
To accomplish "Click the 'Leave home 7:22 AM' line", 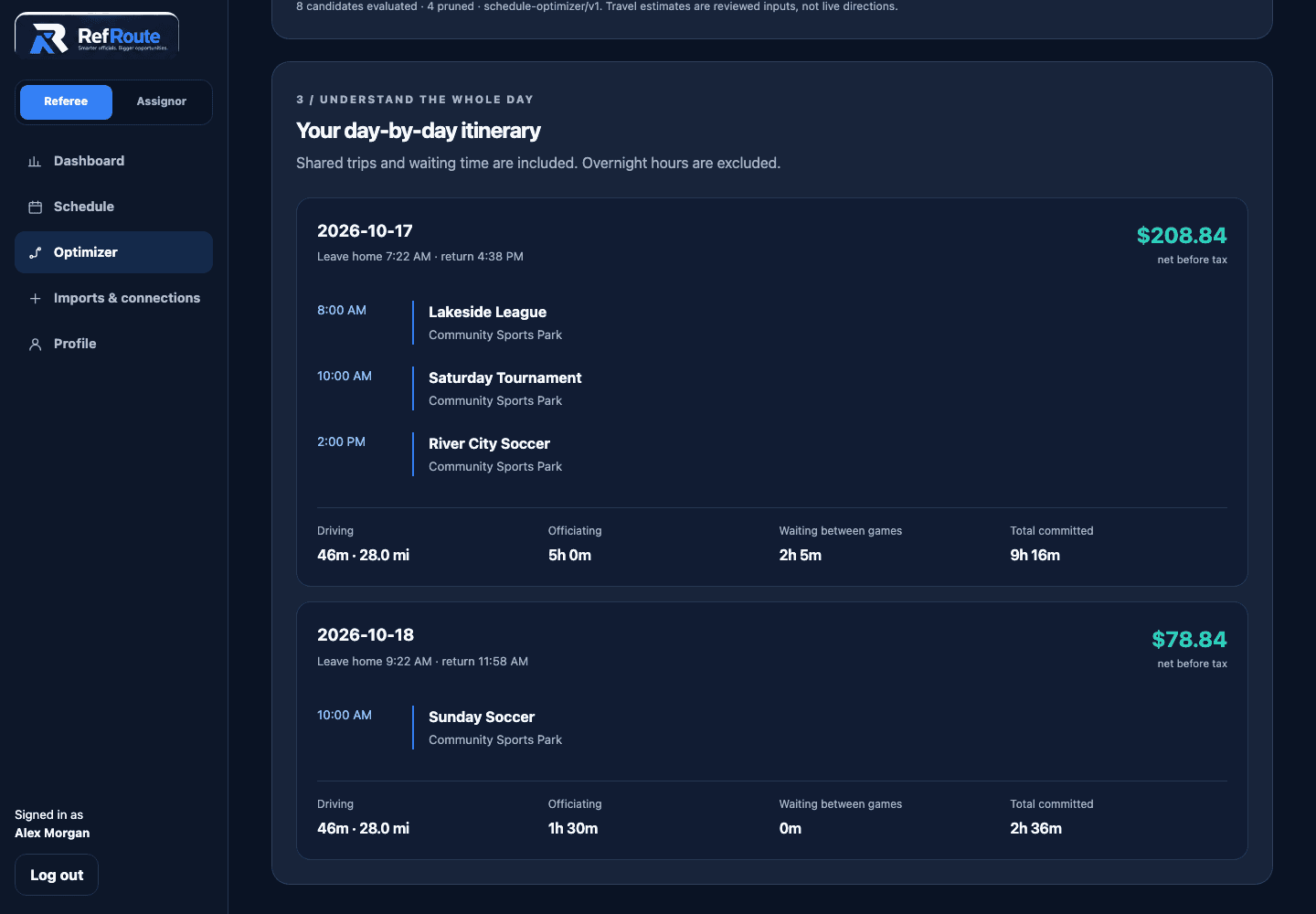I will [420, 257].
